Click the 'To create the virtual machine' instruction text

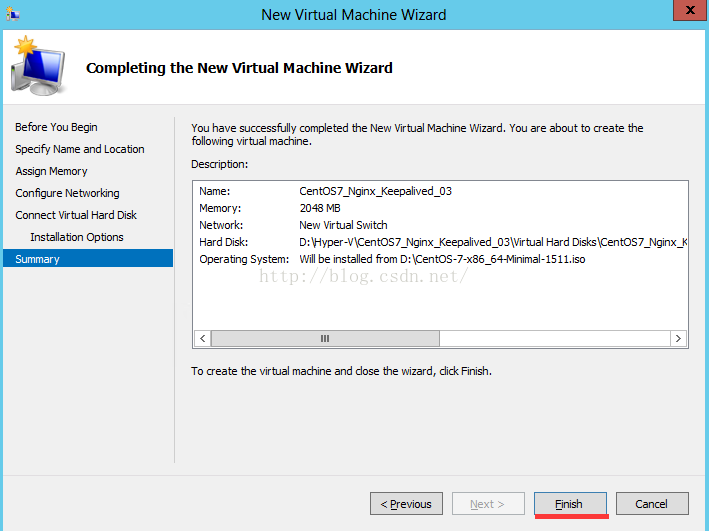341,371
